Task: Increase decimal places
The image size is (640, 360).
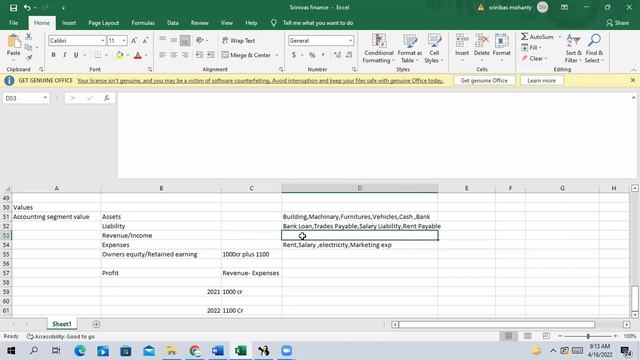Action: coord(337,55)
